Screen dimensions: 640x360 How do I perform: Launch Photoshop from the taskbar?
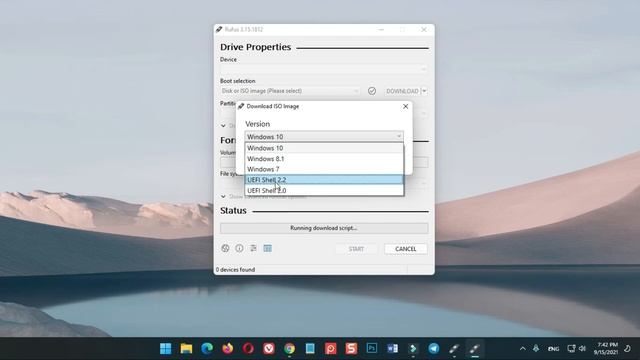(371, 349)
